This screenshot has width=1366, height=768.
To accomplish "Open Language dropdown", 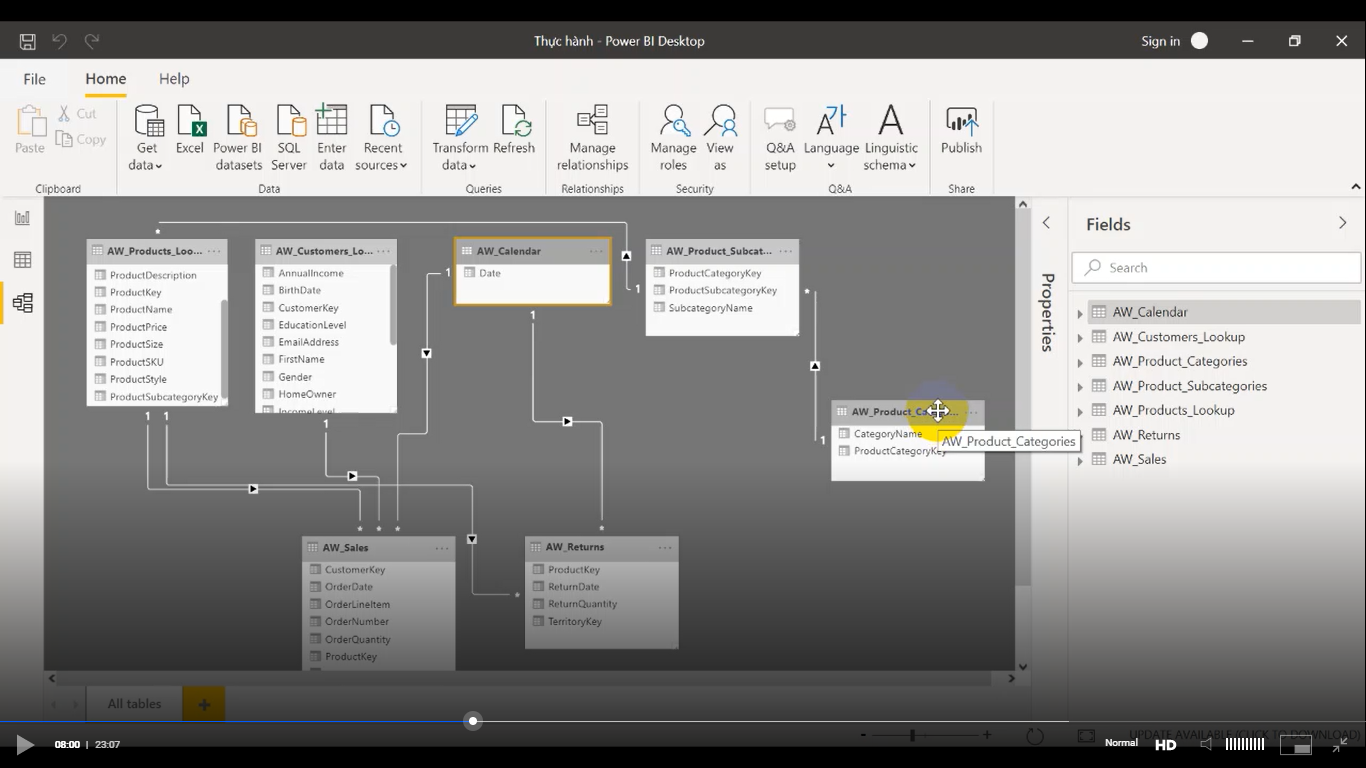I will pos(831,138).
